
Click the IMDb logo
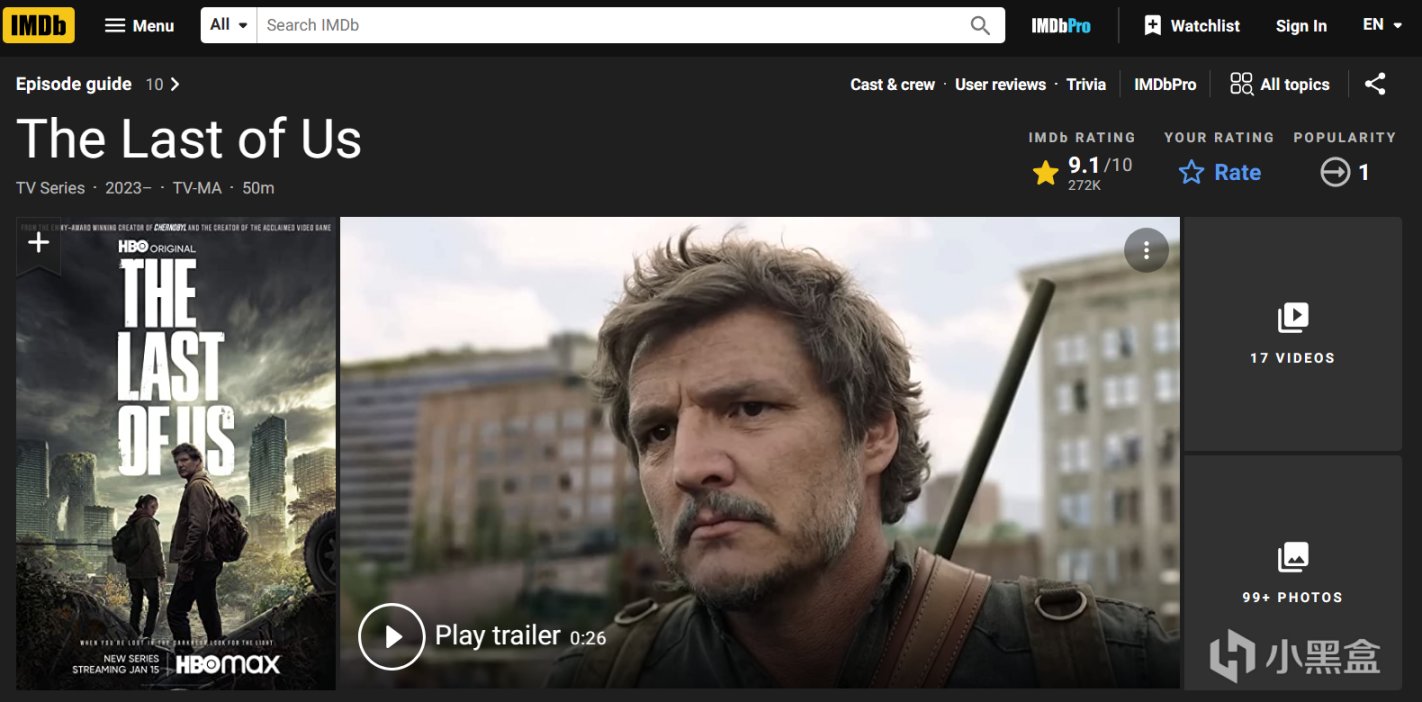tap(39, 25)
